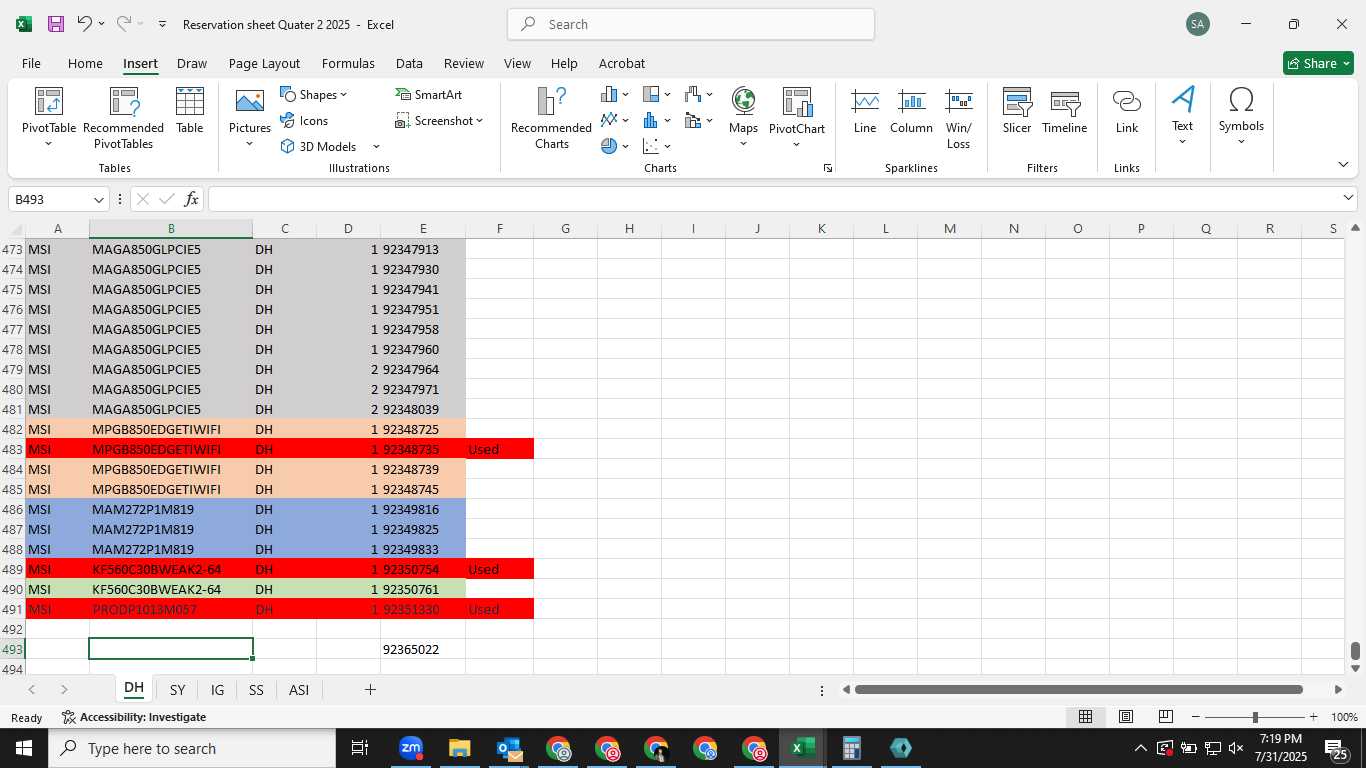Viewport: 1366px width, 768px height.
Task: Open the Pictures insert menu
Action: point(250,118)
